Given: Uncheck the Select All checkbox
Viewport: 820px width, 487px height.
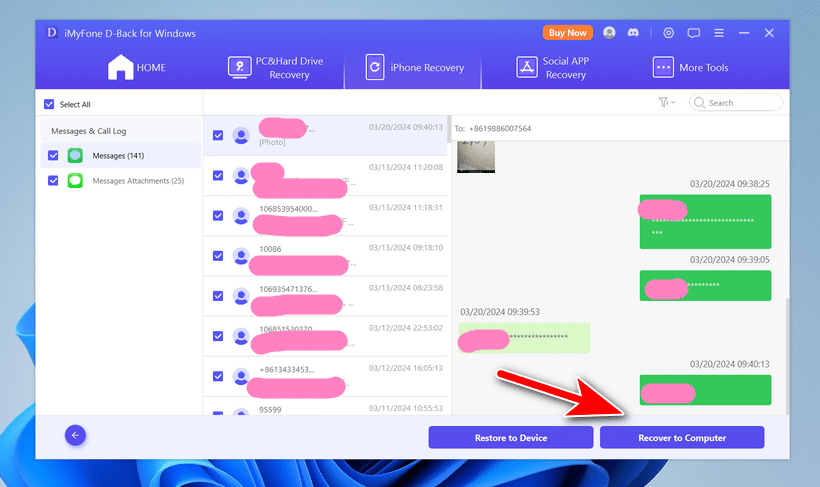Looking at the screenshot, I should (x=49, y=104).
